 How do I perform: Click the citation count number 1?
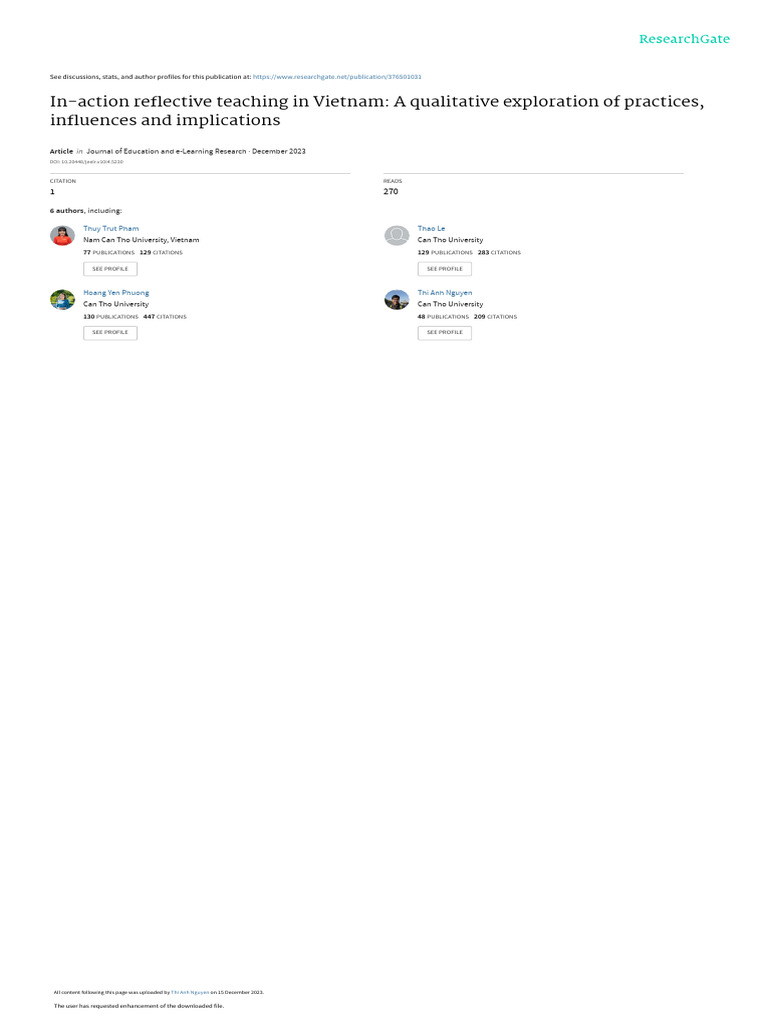pos(52,191)
